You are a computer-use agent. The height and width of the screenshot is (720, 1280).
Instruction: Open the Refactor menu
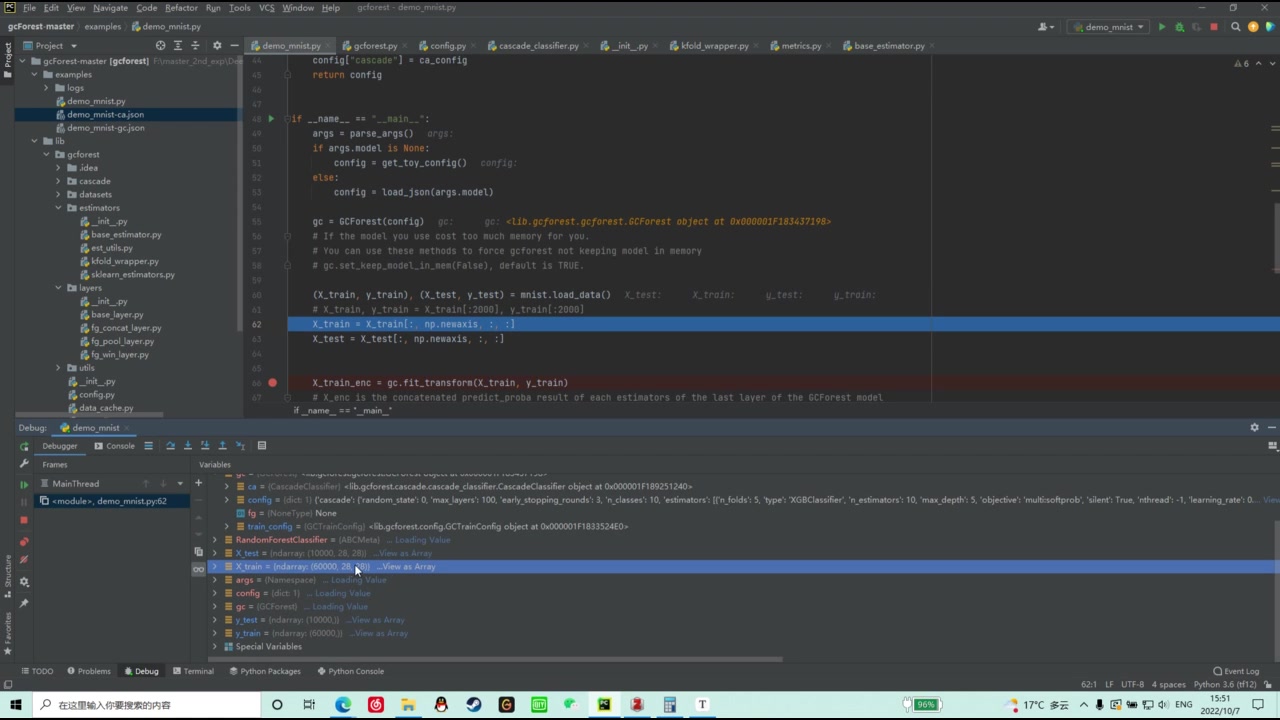181,8
